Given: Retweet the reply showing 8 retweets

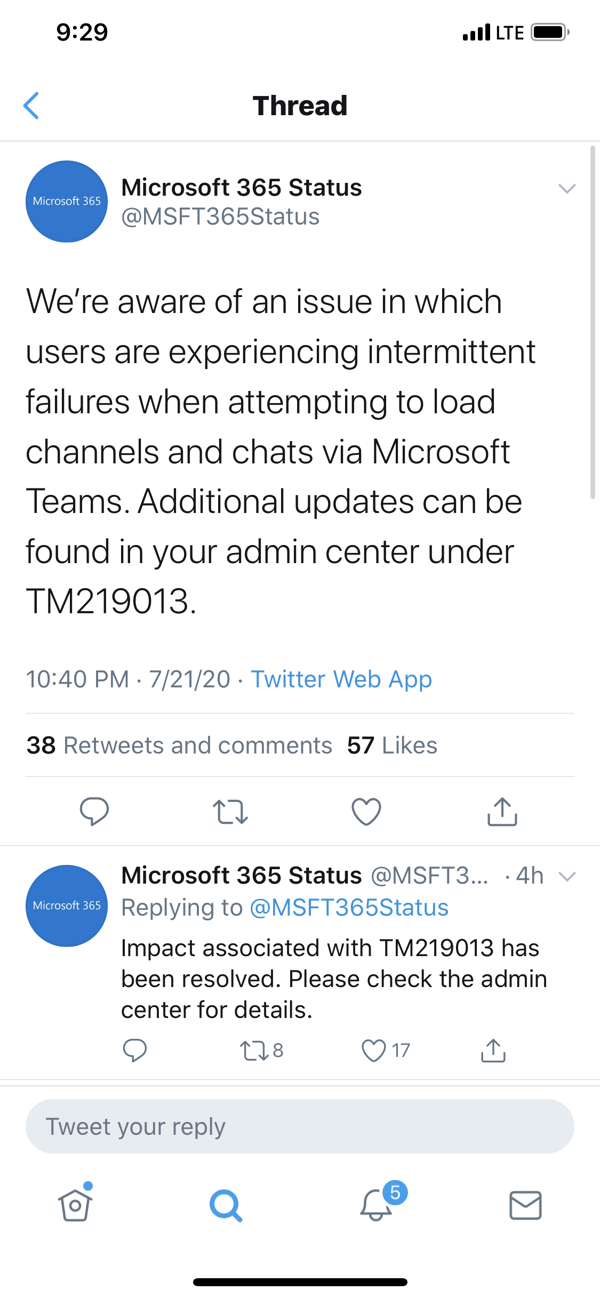Looking at the screenshot, I should [255, 1051].
